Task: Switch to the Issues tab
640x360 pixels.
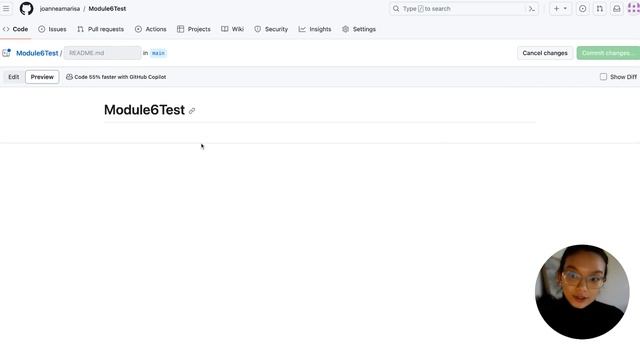Action: [x=52, y=29]
